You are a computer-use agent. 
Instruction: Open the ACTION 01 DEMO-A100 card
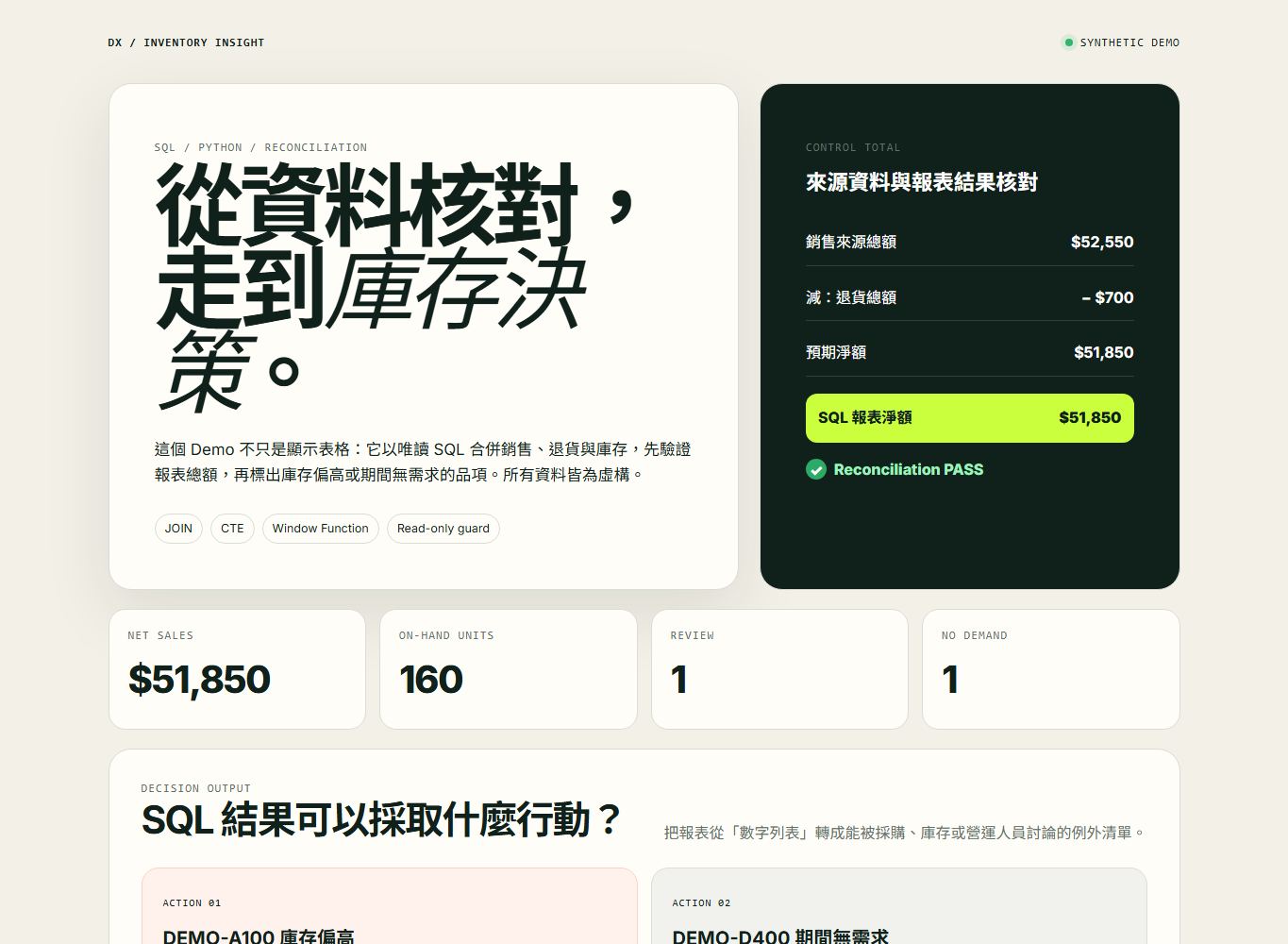click(390, 906)
